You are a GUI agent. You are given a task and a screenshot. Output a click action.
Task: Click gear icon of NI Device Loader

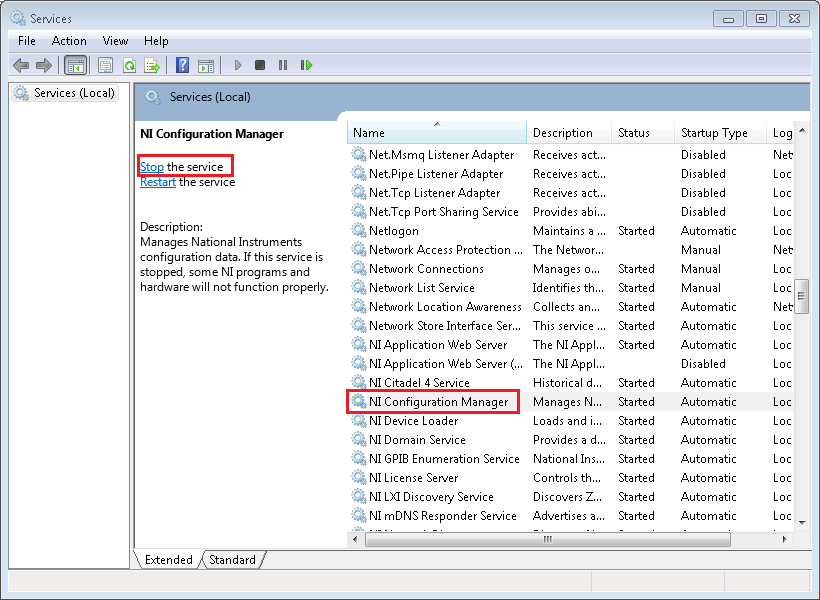click(x=358, y=420)
